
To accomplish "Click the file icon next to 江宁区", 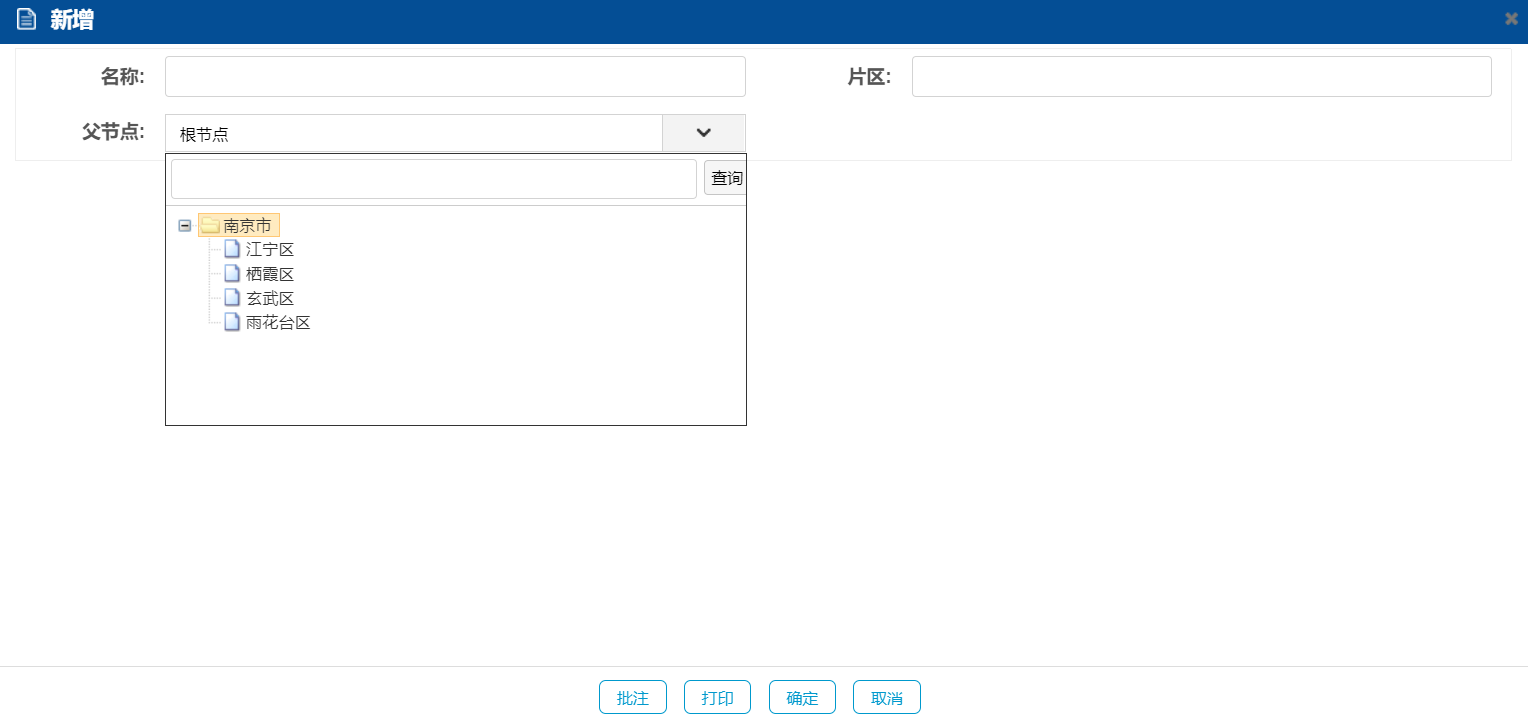I will (x=232, y=250).
